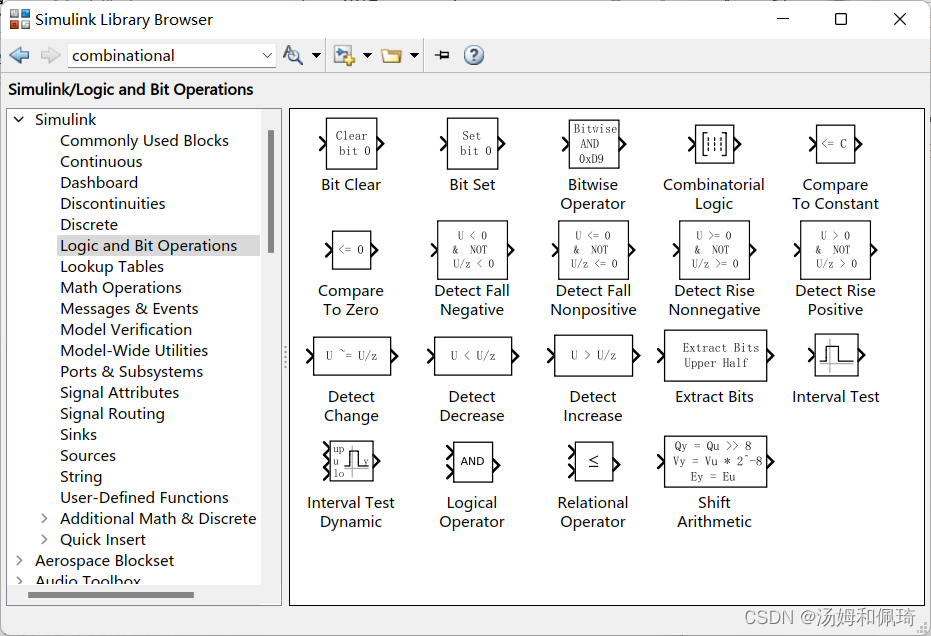Select the Bit Set block
The height and width of the screenshot is (636, 931).
click(473, 144)
